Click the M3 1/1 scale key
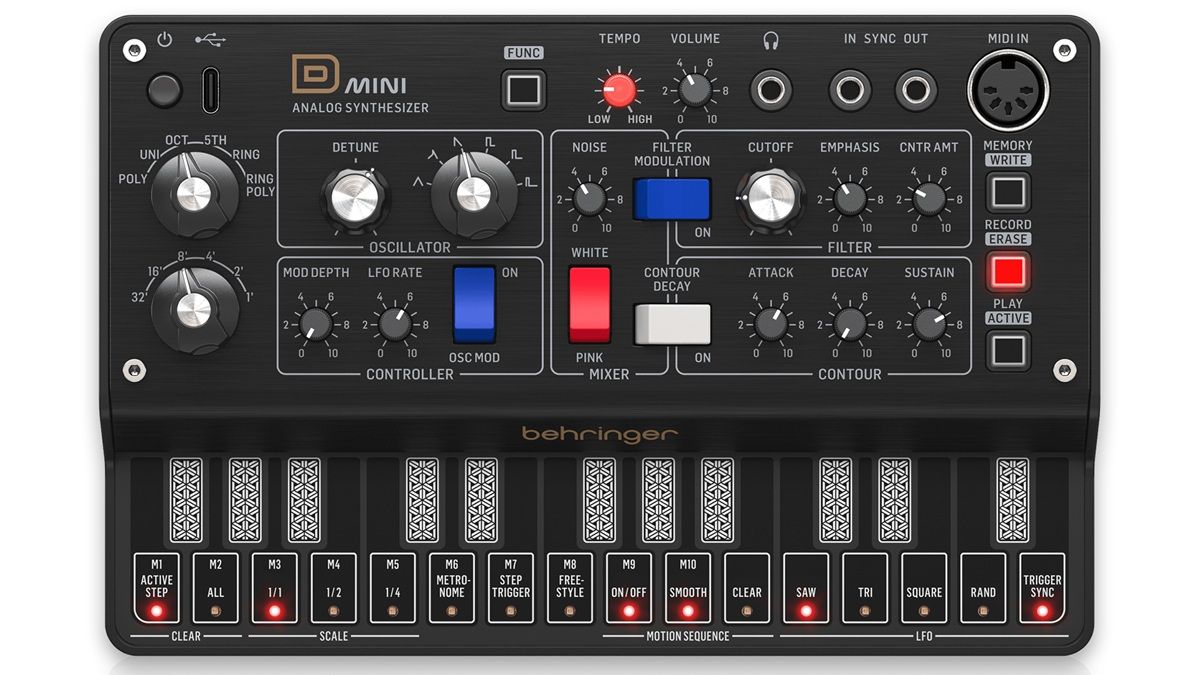The image size is (1200, 675). click(x=274, y=588)
